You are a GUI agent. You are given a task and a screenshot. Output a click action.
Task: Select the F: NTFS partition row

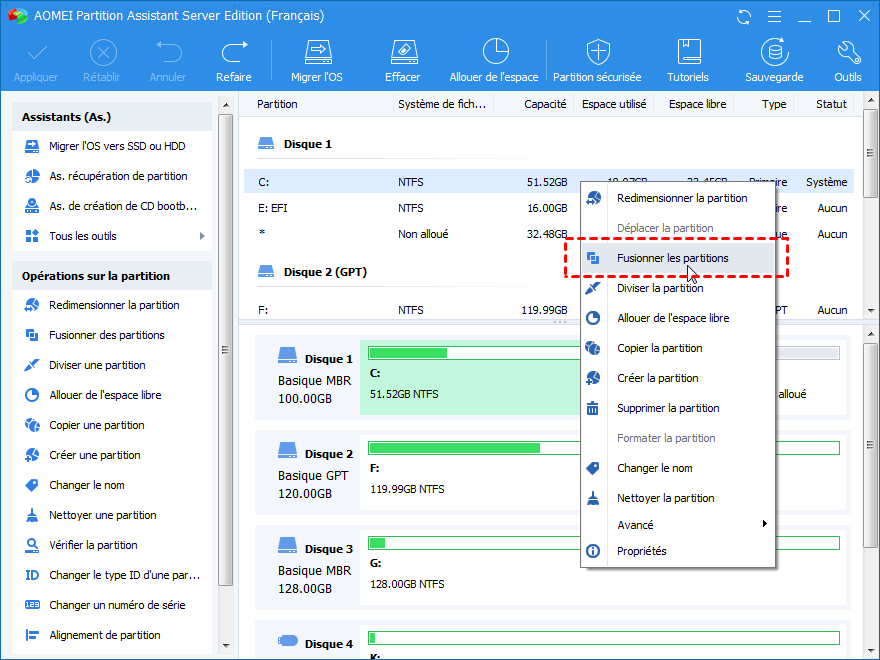click(x=410, y=310)
